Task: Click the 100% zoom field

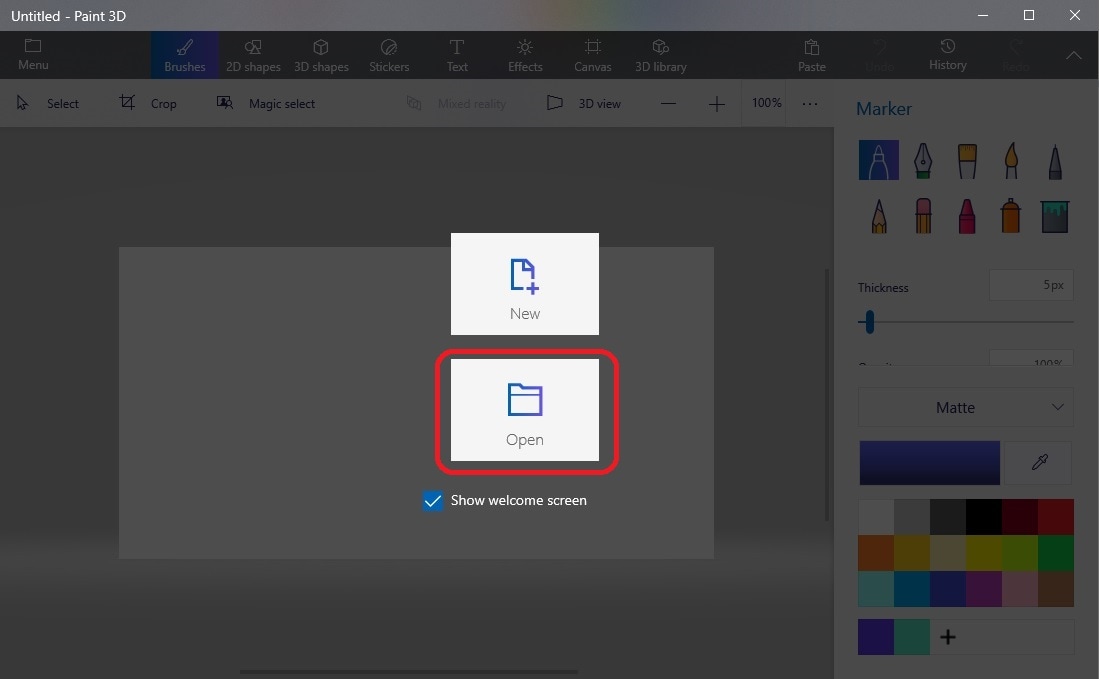Action: coord(766,103)
